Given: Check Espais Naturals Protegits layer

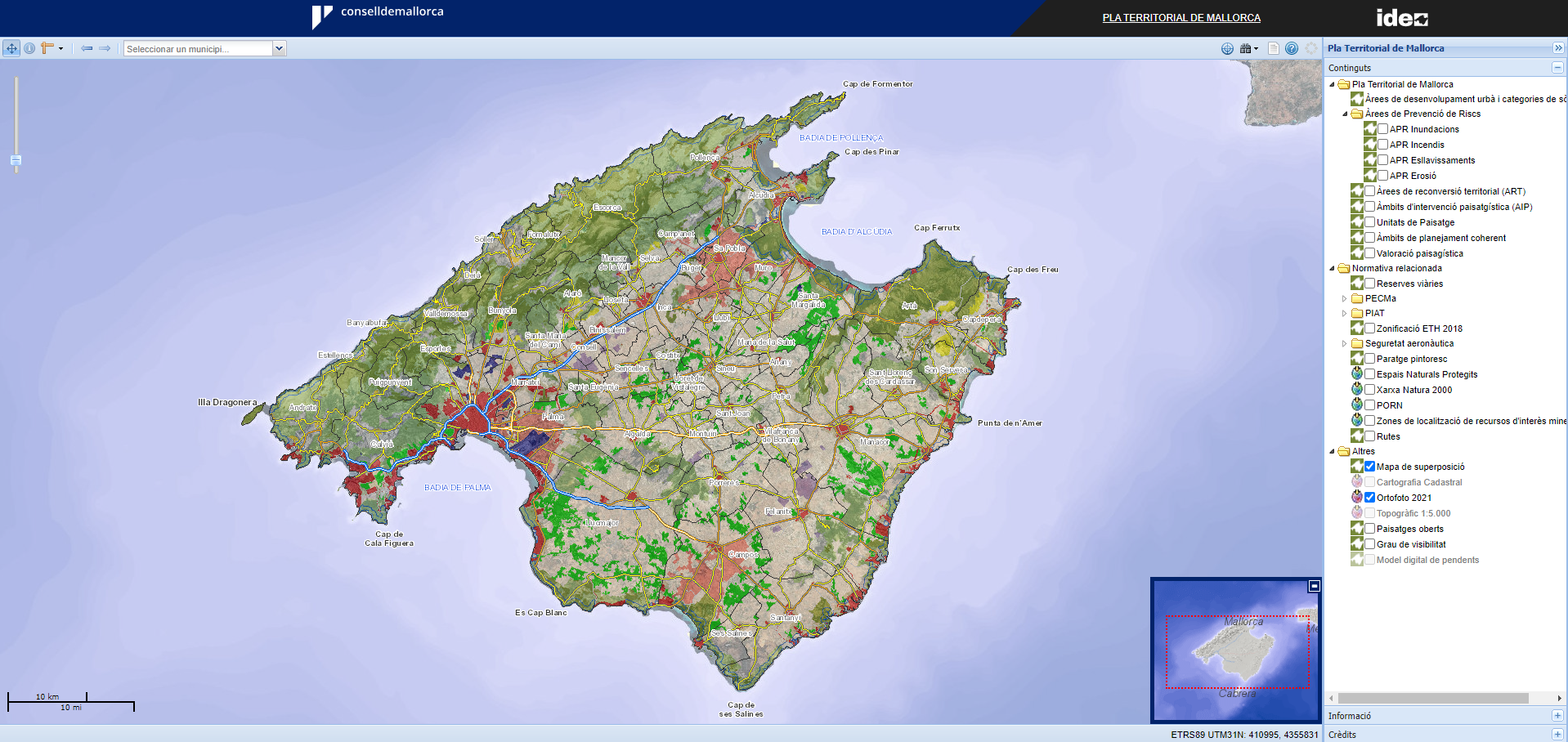Looking at the screenshot, I should (x=1370, y=374).
